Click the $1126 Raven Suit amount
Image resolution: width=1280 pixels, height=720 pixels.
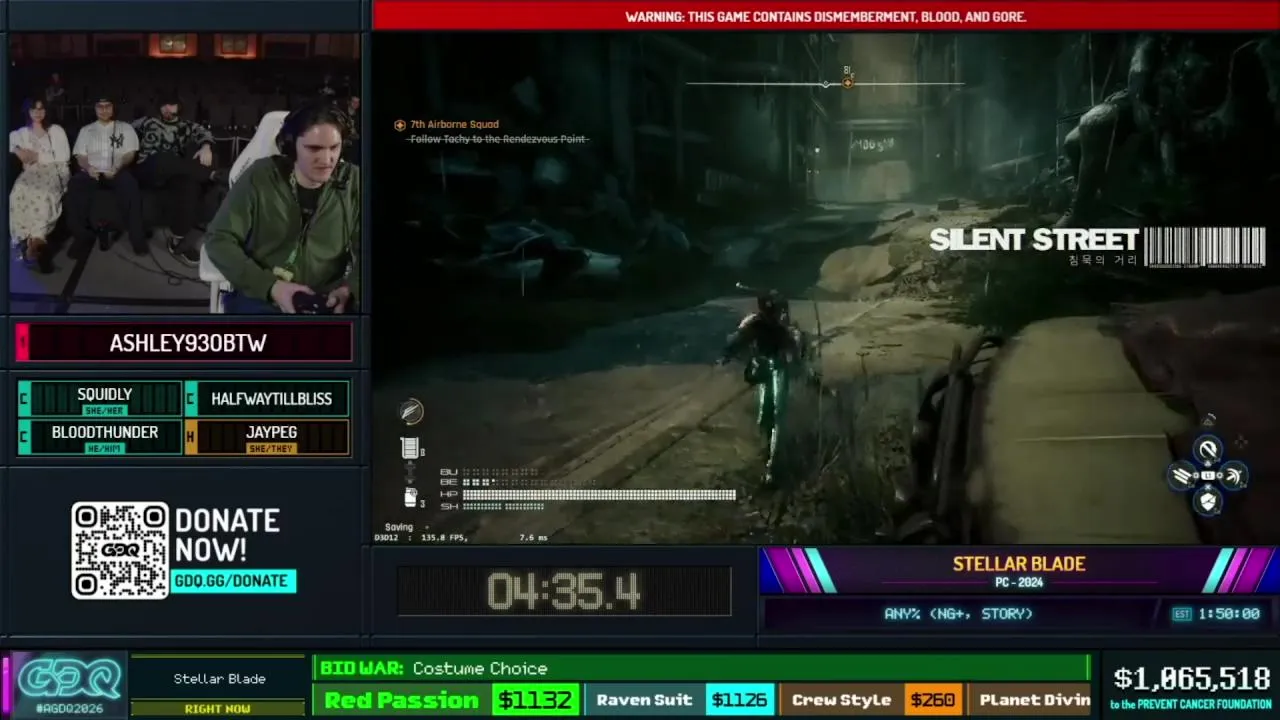tap(739, 700)
